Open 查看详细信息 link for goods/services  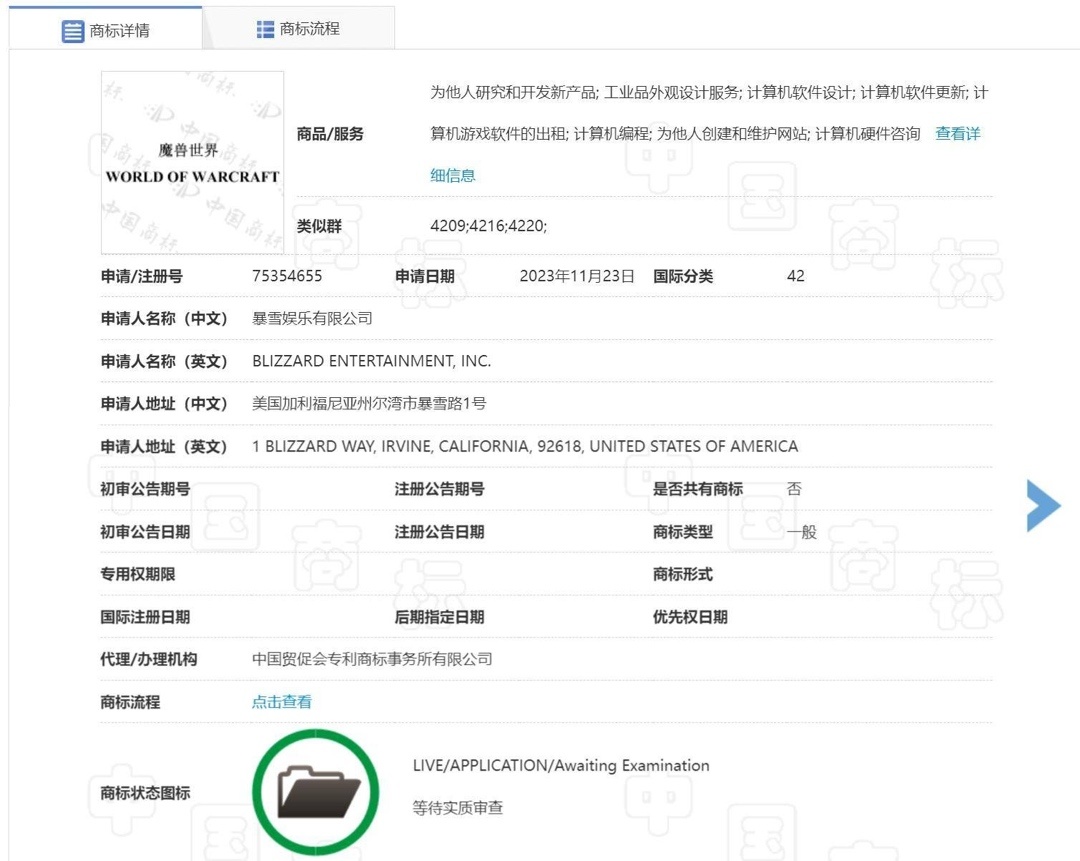957,134
